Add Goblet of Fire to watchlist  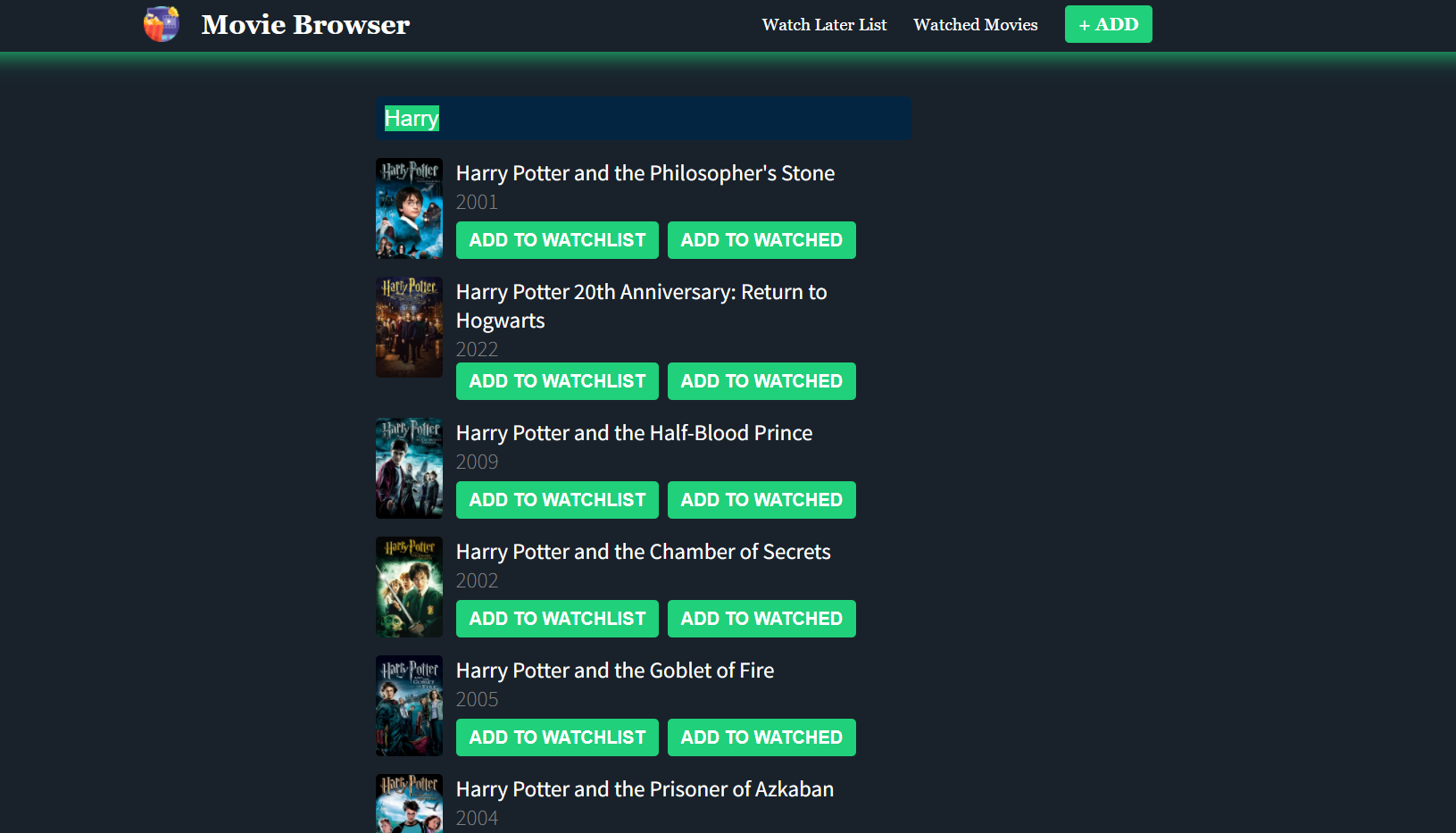557,737
